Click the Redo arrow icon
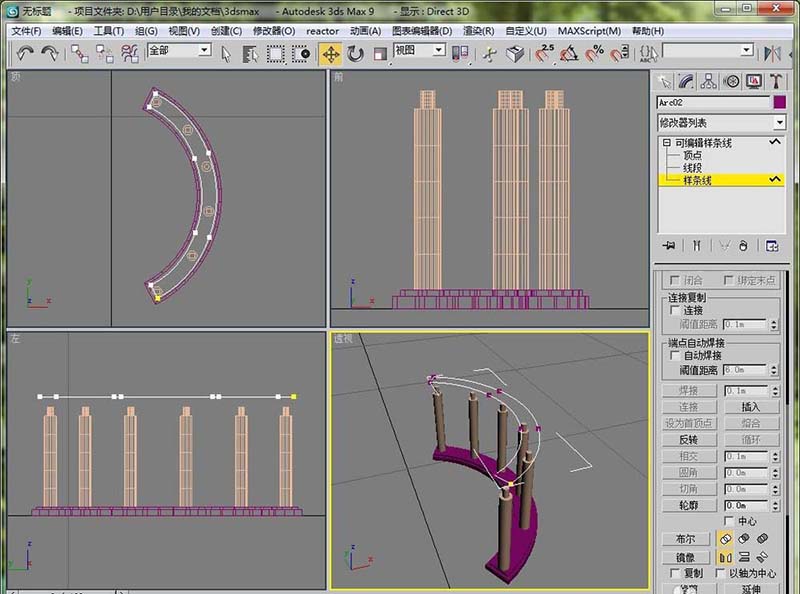Image resolution: width=800 pixels, height=594 pixels. 49,53
